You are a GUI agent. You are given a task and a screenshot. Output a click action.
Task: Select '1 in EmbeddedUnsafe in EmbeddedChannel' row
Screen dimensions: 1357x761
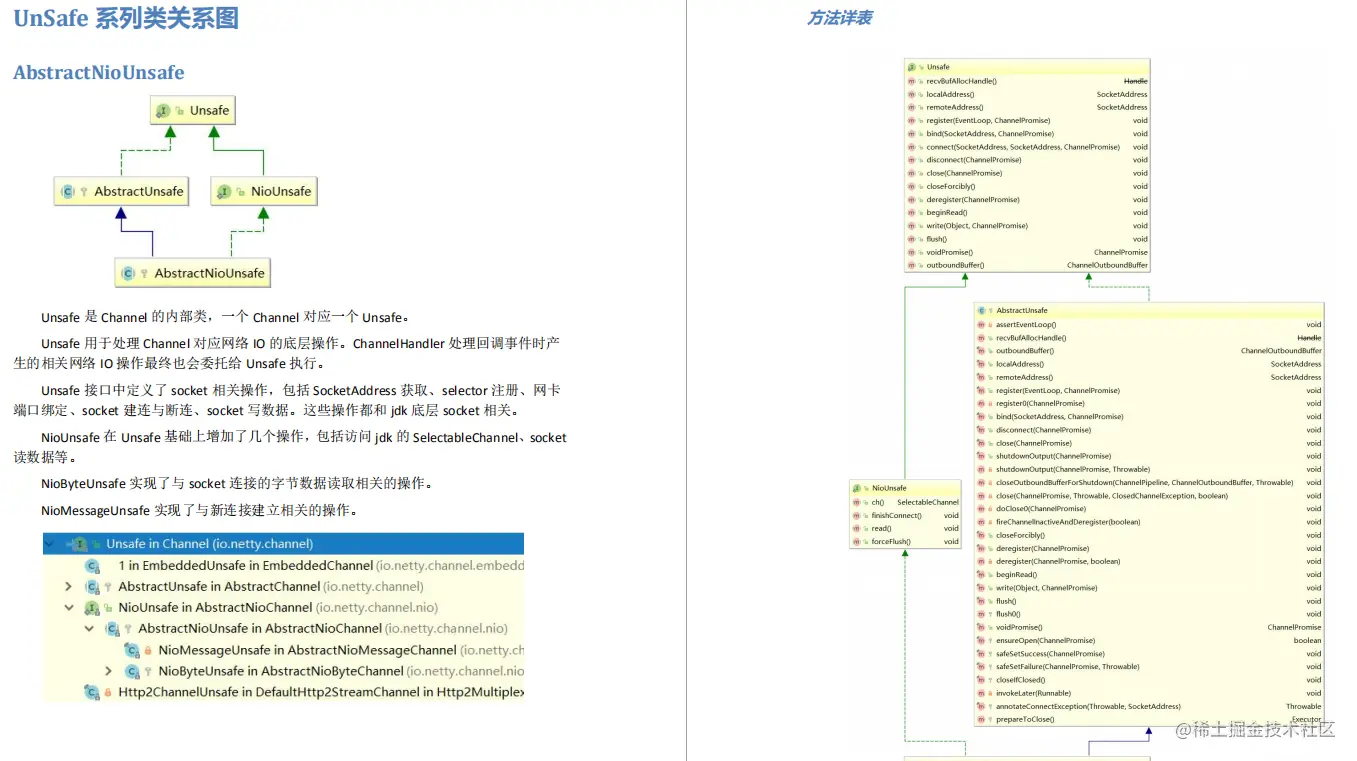coord(283,566)
